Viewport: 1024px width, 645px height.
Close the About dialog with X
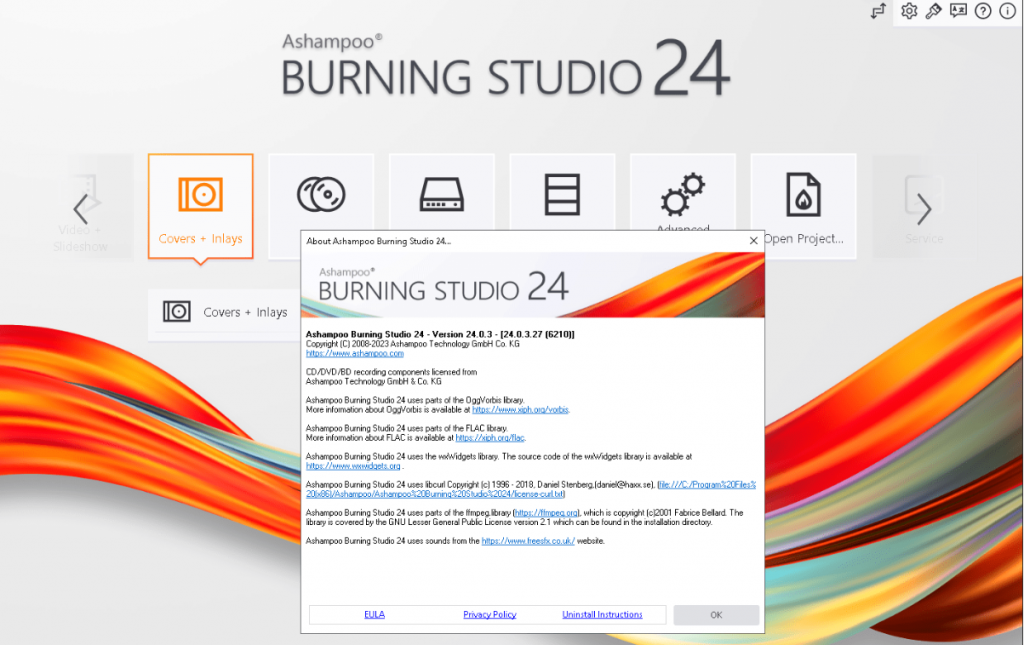point(754,241)
